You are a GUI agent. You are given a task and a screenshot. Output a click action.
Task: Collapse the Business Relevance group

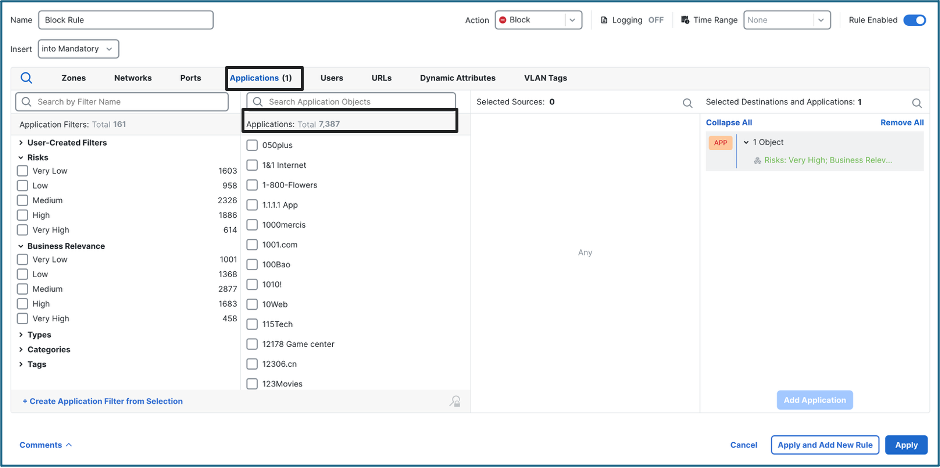[x=21, y=246]
